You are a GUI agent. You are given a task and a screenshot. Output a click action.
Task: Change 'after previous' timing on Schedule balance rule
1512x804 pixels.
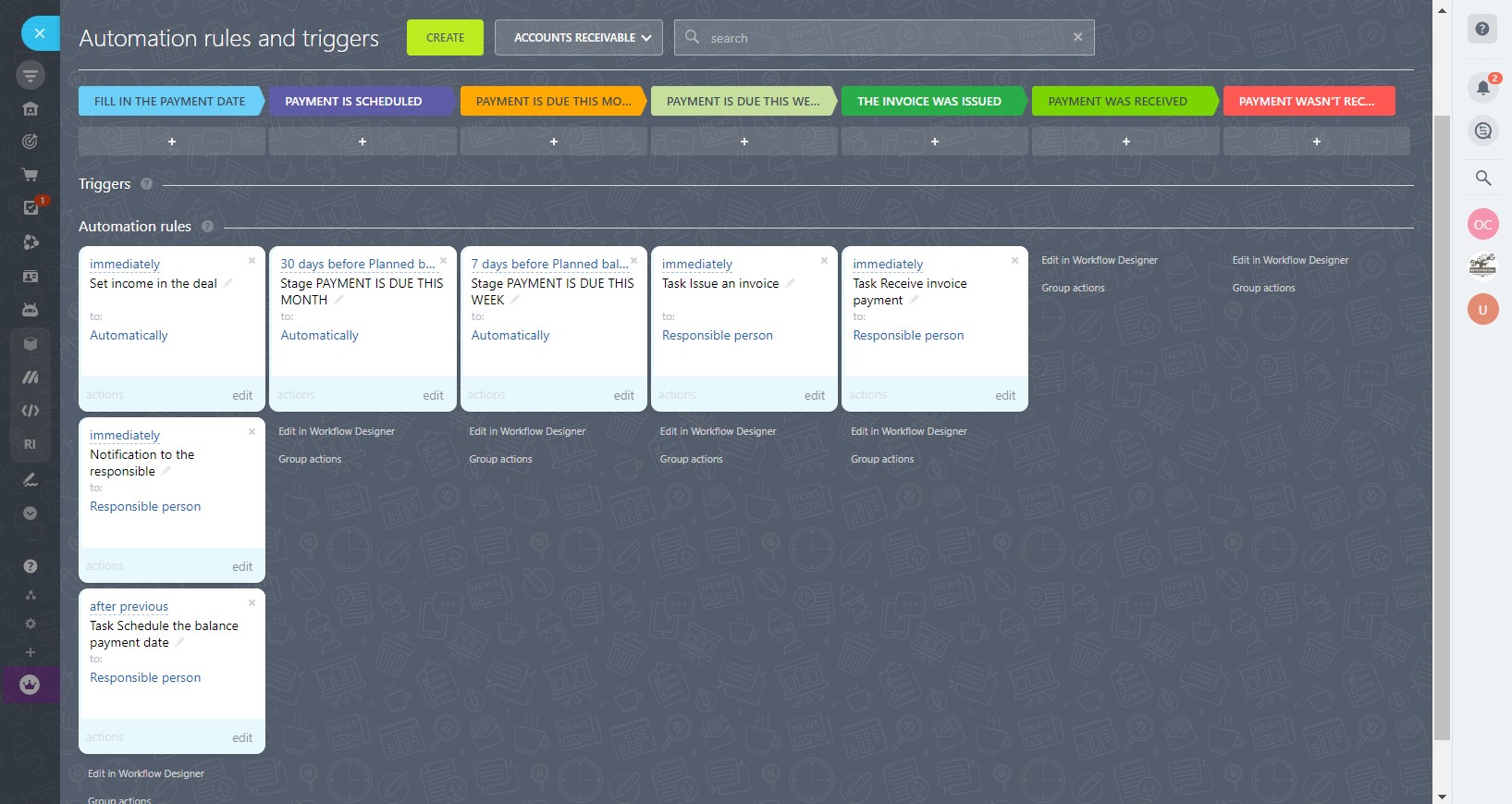129,607
